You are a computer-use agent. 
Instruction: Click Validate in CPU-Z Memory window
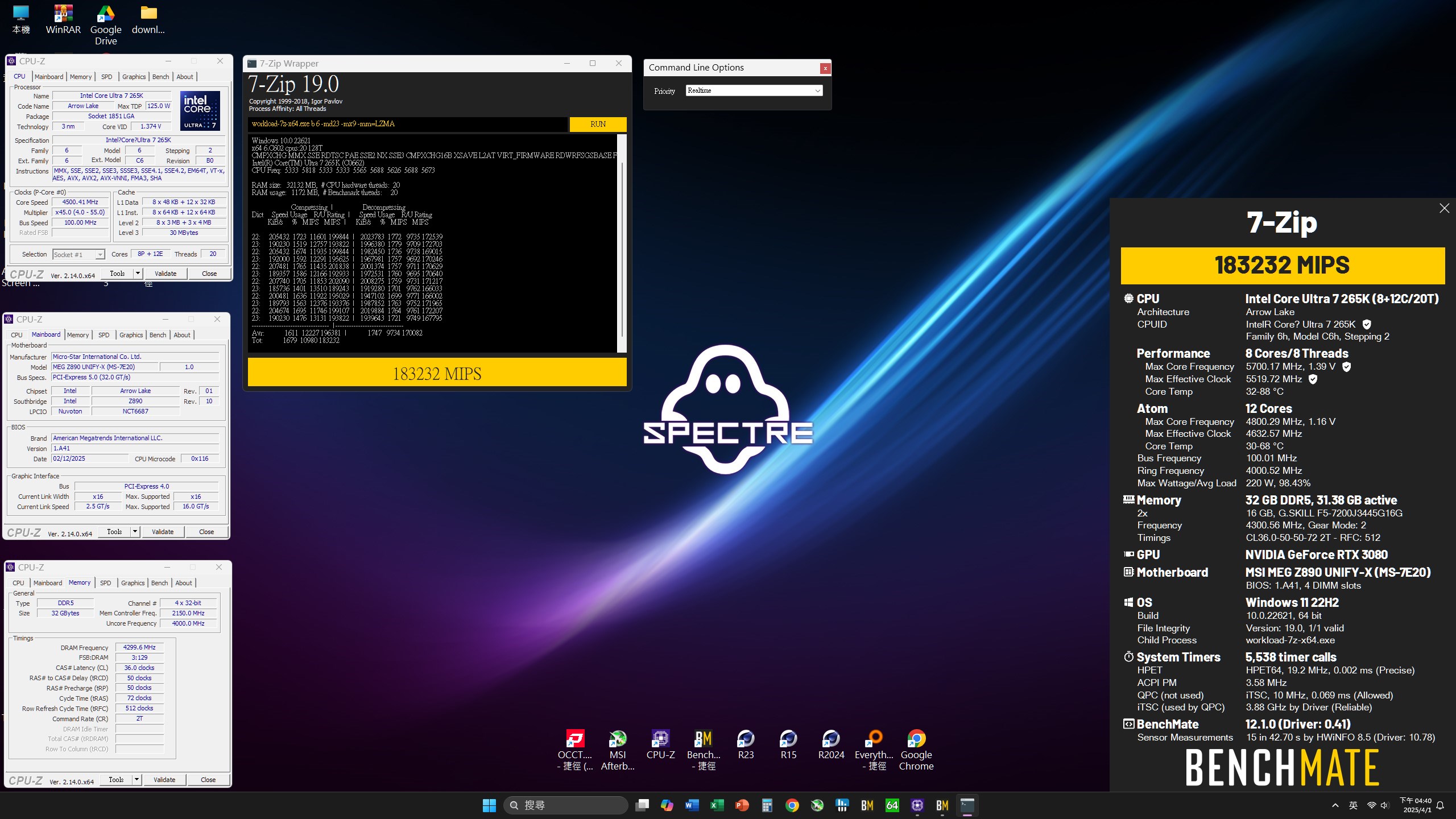(x=164, y=780)
